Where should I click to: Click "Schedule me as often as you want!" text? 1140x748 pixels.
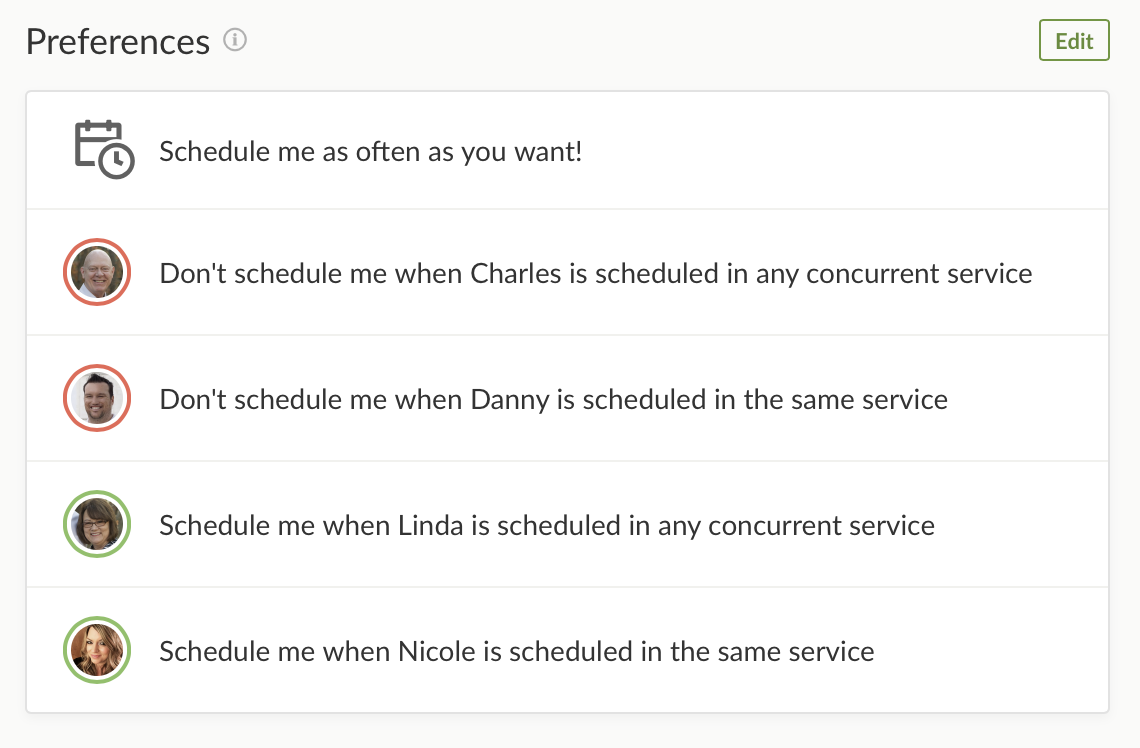371,152
